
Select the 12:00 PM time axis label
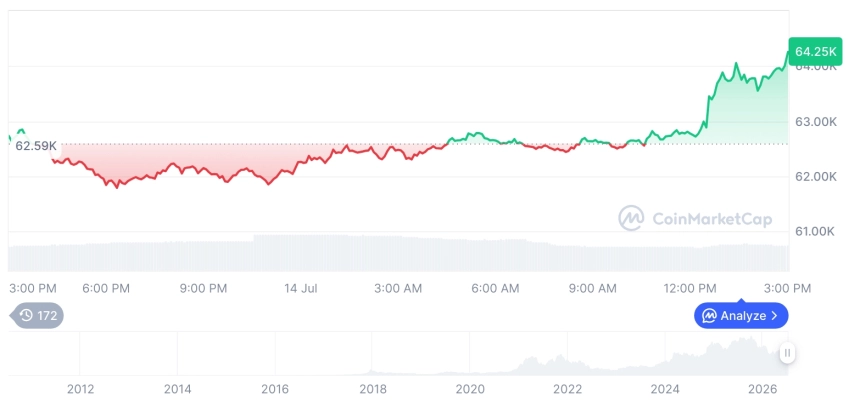pos(692,289)
